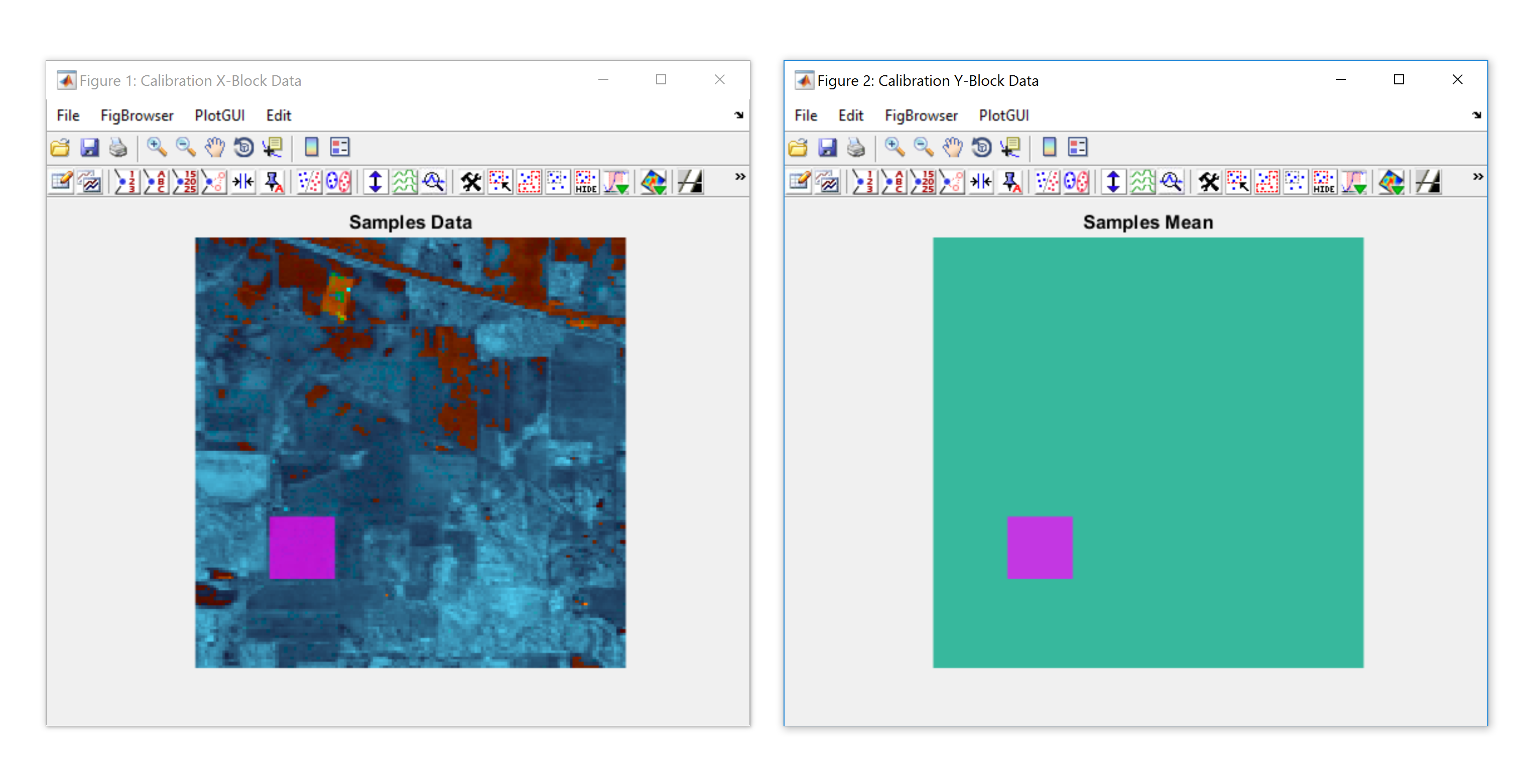
Task: Toggle Insert Legend in Figure 1
Action: pos(340,147)
